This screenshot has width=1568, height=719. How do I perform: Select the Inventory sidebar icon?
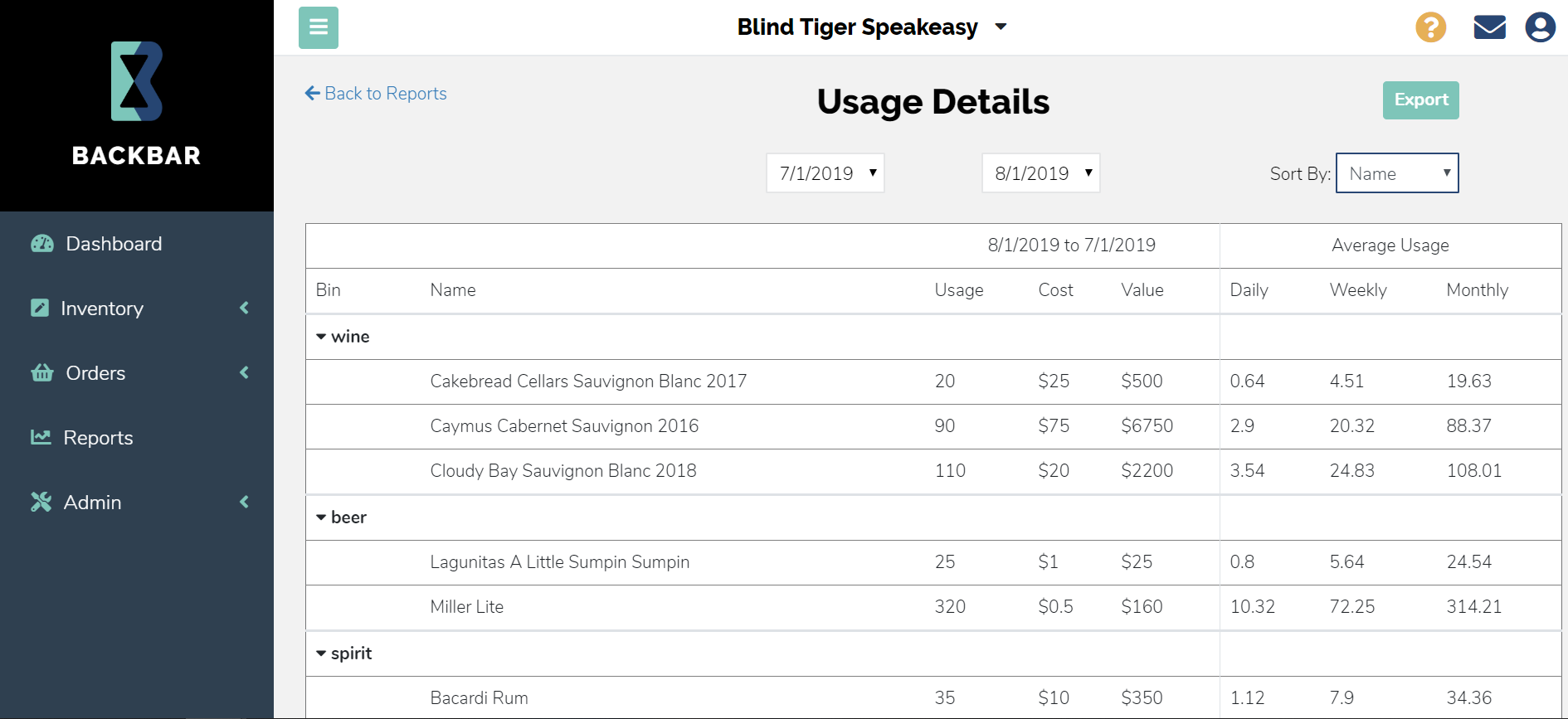pos(40,308)
